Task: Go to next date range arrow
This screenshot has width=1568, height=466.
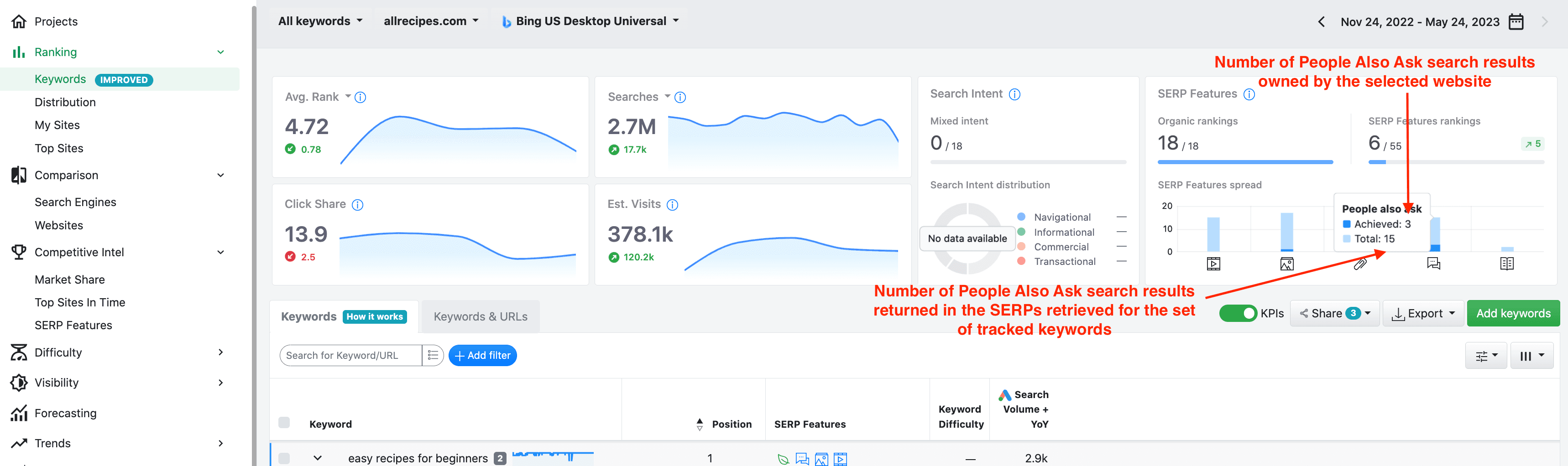Action: coord(1544,22)
